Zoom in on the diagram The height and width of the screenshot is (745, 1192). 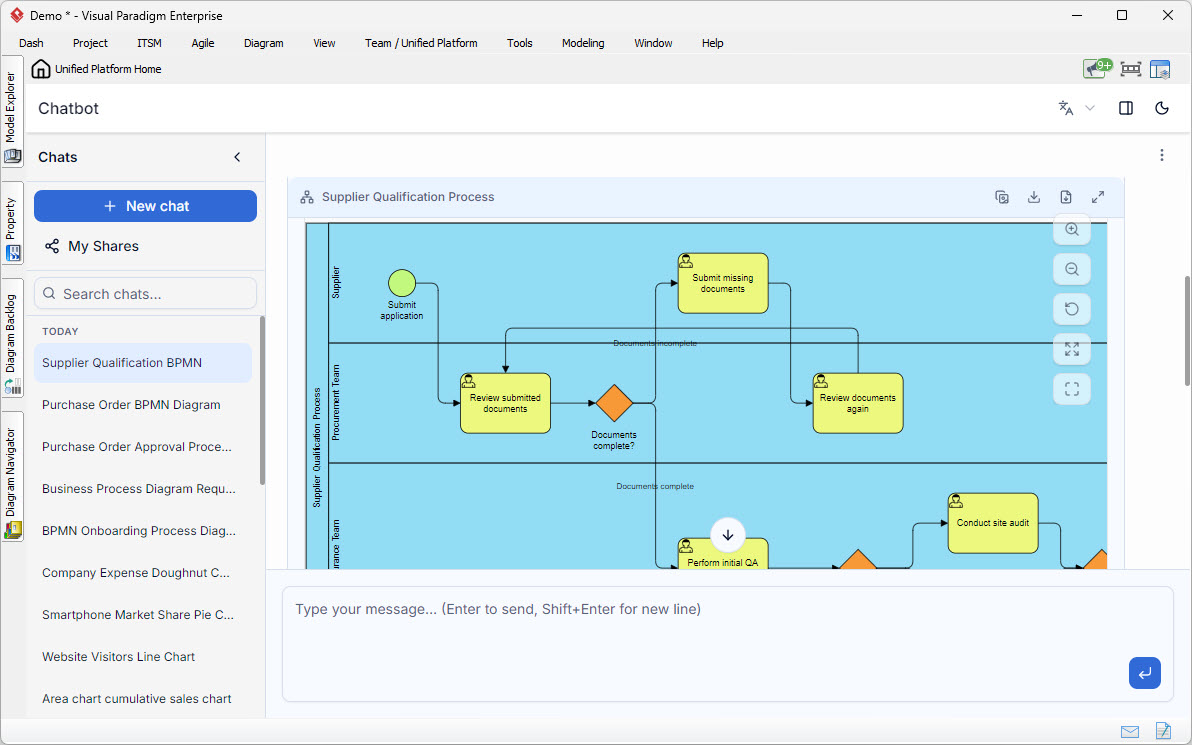(1072, 230)
